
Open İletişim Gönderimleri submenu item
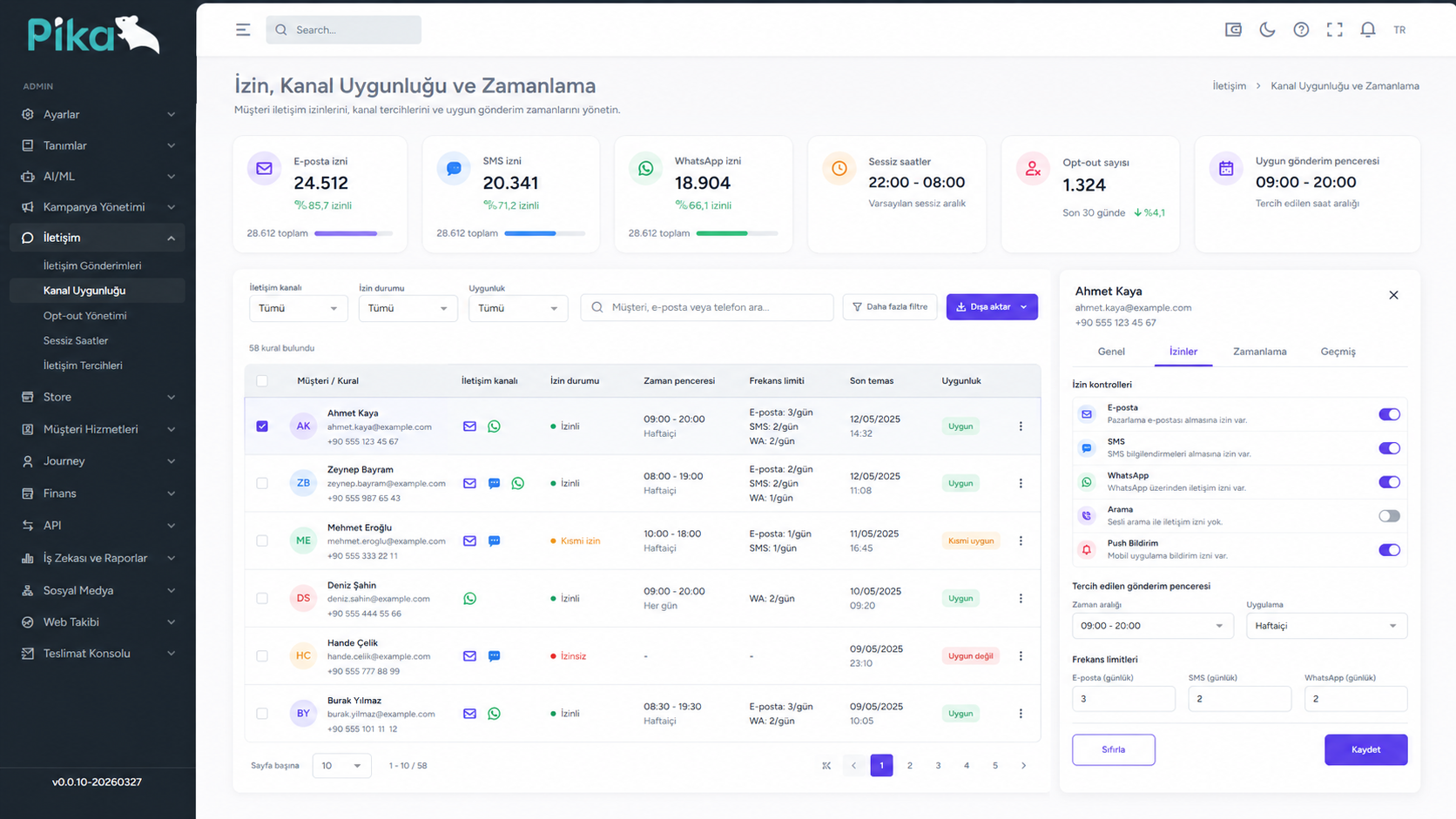click(92, 265)
